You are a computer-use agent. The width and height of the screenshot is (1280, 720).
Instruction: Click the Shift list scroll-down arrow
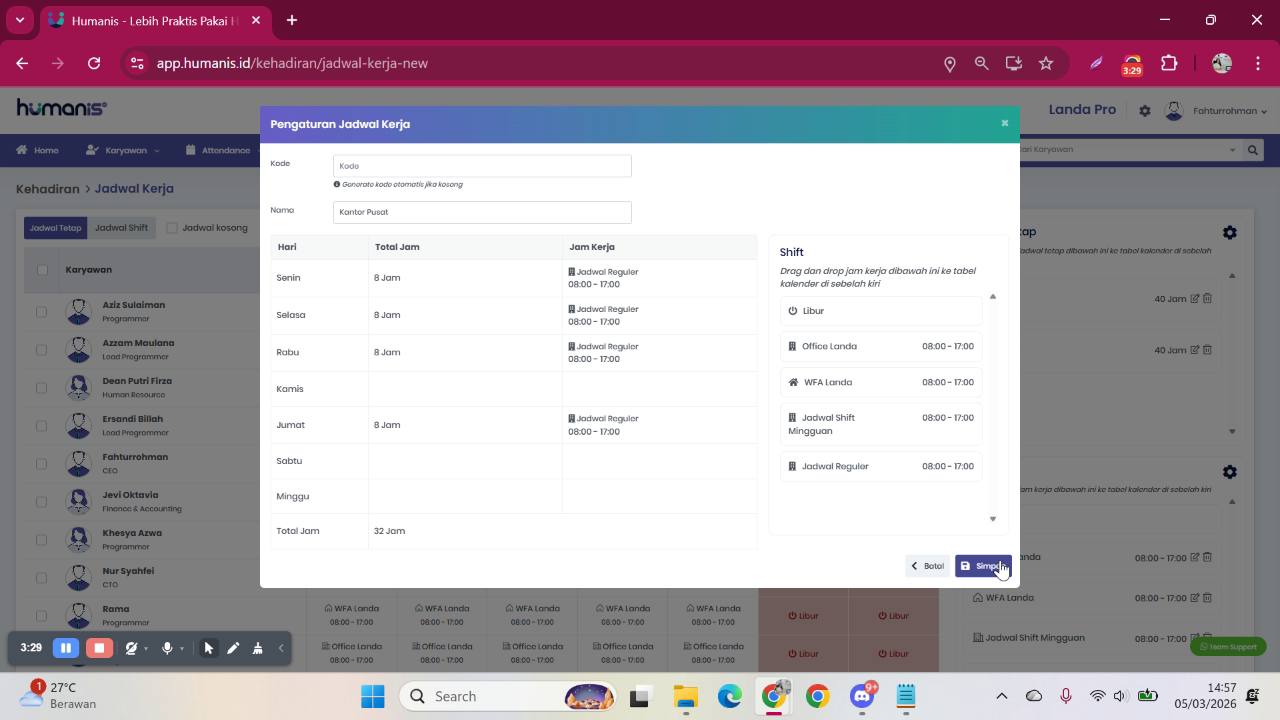click(x=993, y=519)
